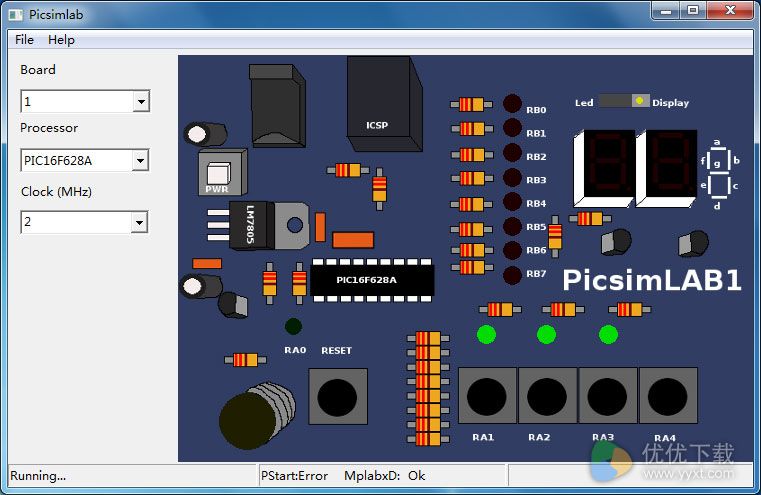Click the ICSP connector block
This screenshot has height=495, width=761.
tap(384, 103)
